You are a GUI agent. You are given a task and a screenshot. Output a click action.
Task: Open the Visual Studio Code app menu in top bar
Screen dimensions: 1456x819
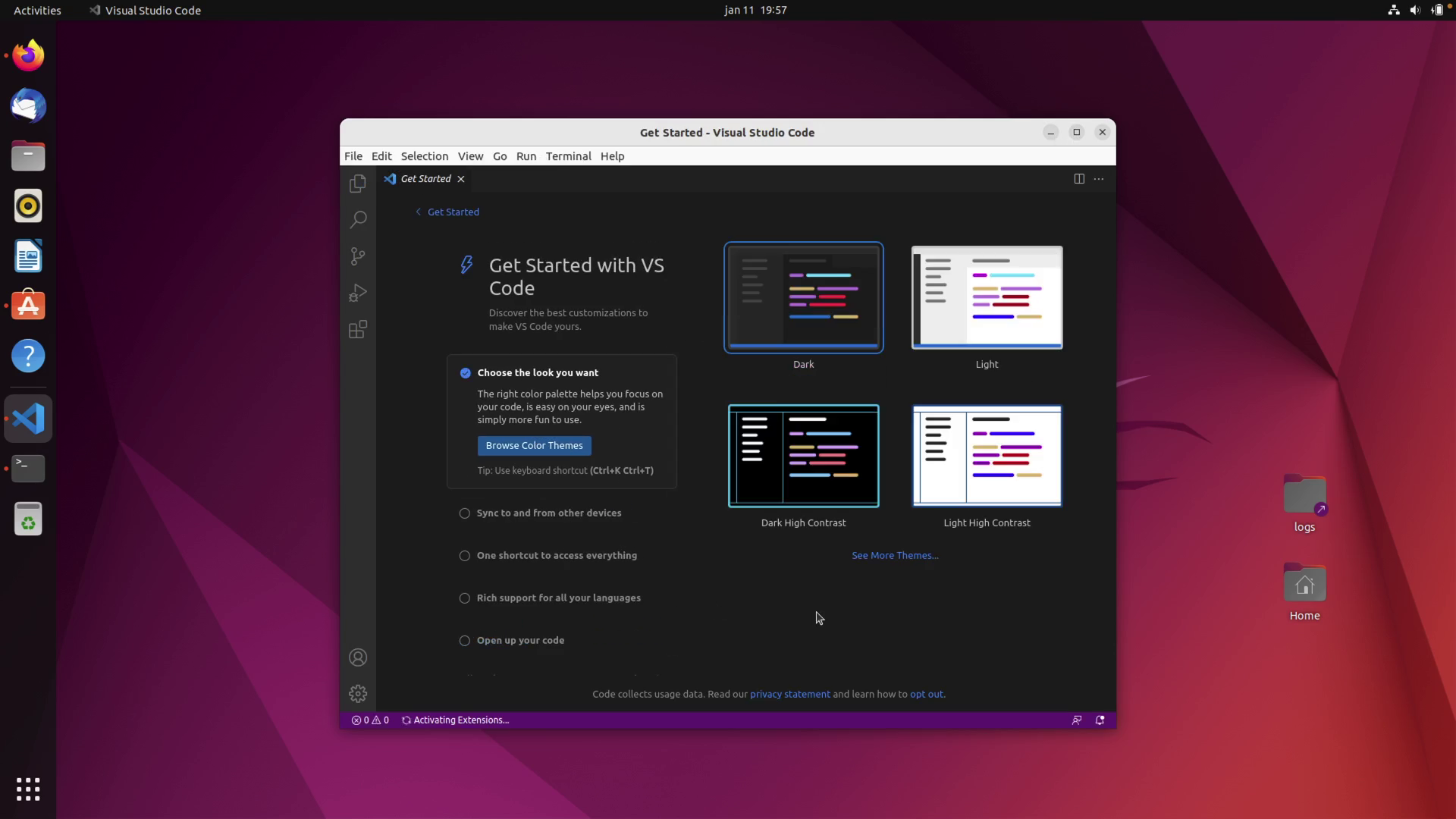point(145,11)
